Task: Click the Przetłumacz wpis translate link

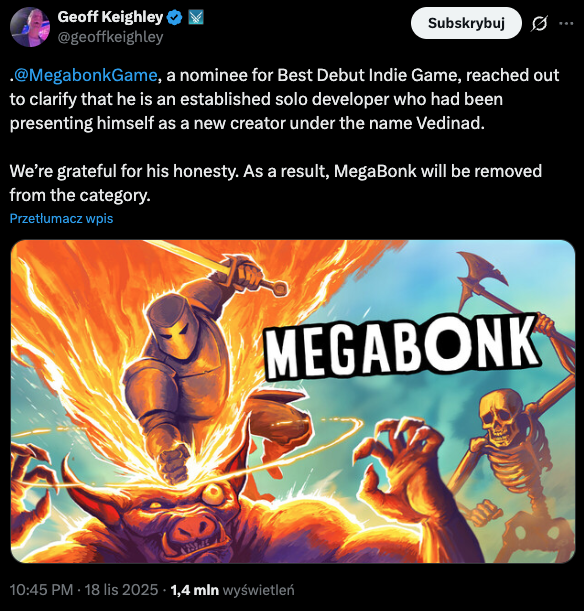Action: 61,218
